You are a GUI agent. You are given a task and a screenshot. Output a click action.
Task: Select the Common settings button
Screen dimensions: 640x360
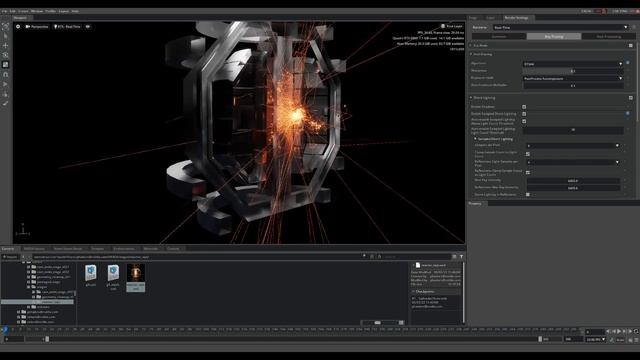coord(499,36)
